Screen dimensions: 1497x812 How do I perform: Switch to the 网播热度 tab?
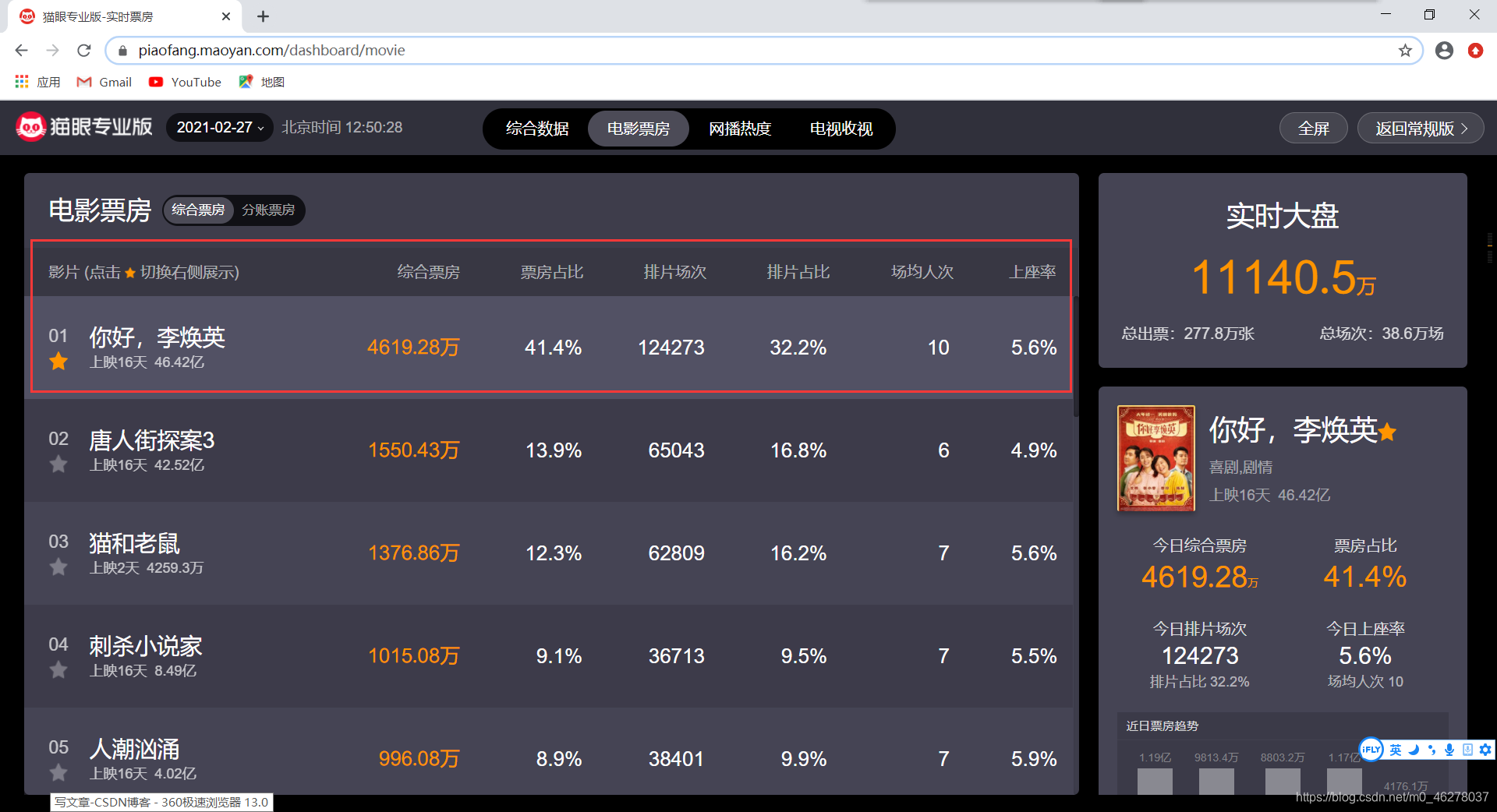[740, 129]
